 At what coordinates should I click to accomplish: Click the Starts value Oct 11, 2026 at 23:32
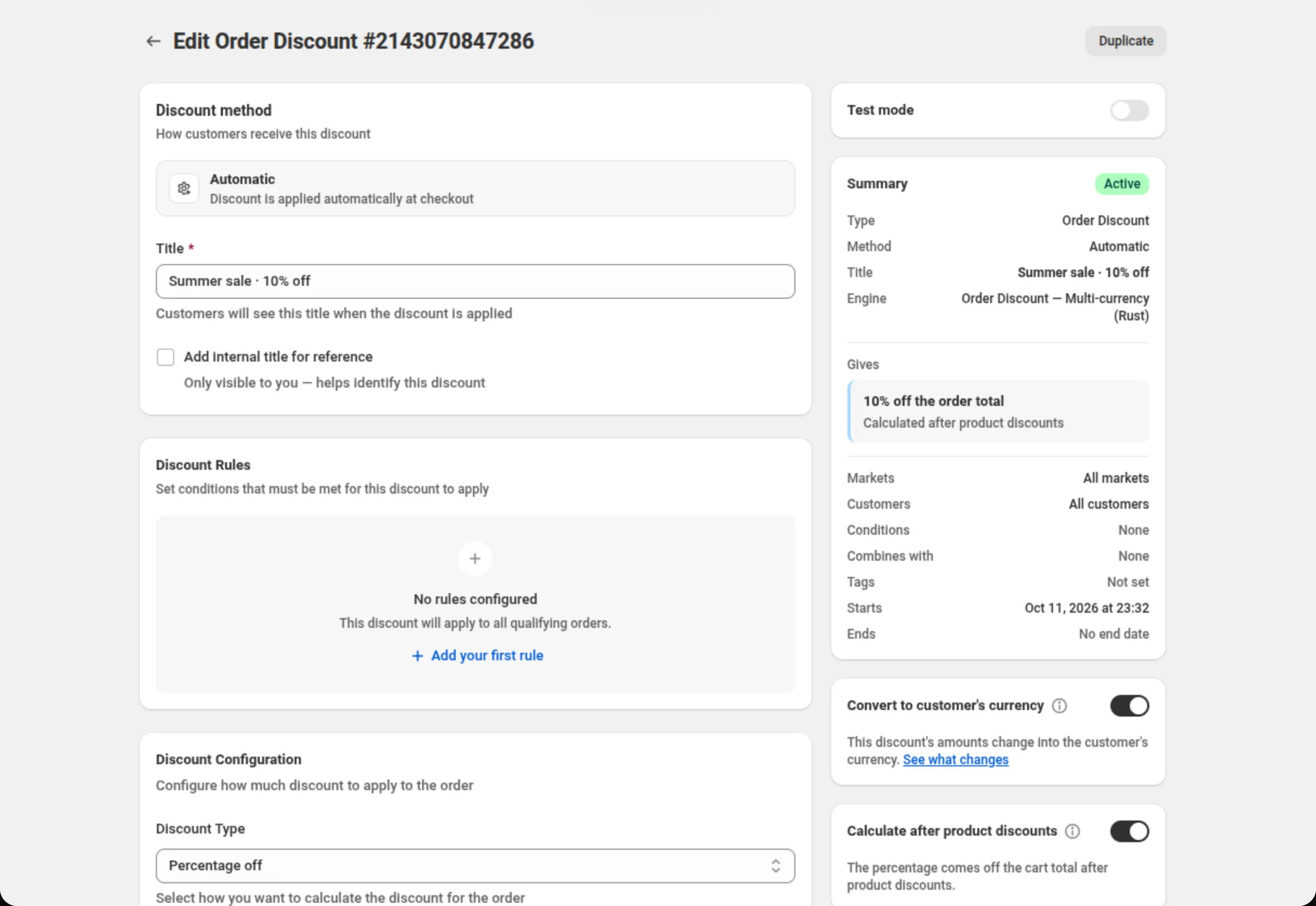point(1086,608)
